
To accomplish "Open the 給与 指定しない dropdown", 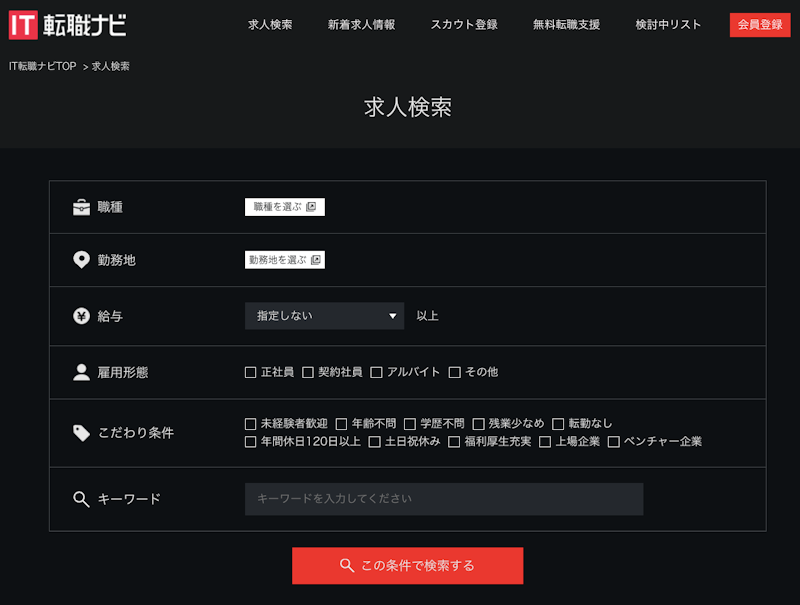I will [324, 316].
